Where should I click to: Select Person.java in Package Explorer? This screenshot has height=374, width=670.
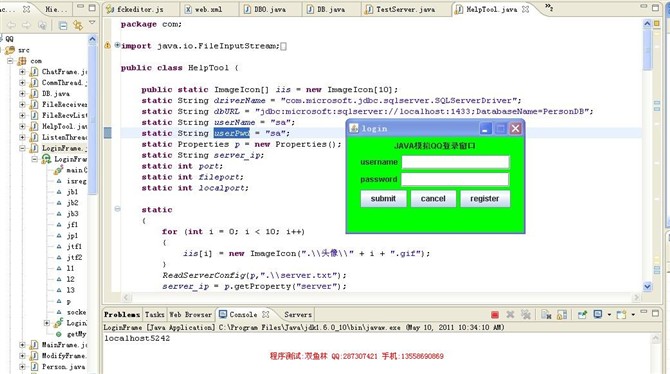coord(58,366)
